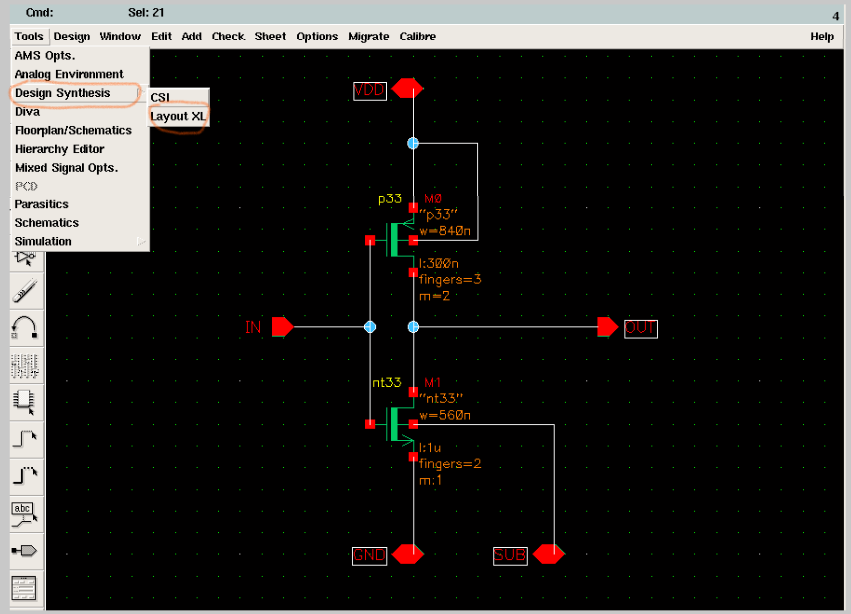Open the Calibre menu

click(x=418, y=36)
